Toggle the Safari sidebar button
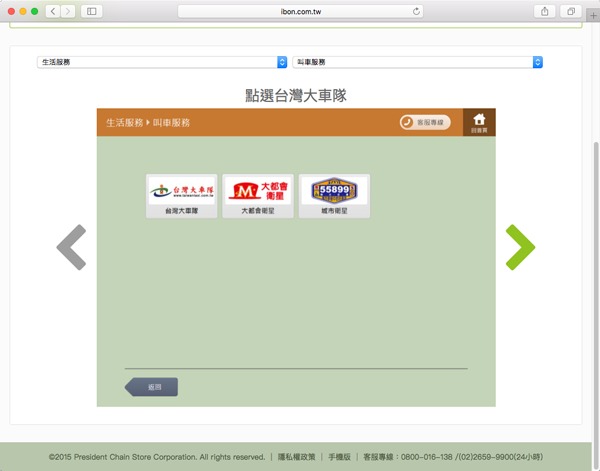The width and height of the screenshot is (600, 471). pos(91,11)
